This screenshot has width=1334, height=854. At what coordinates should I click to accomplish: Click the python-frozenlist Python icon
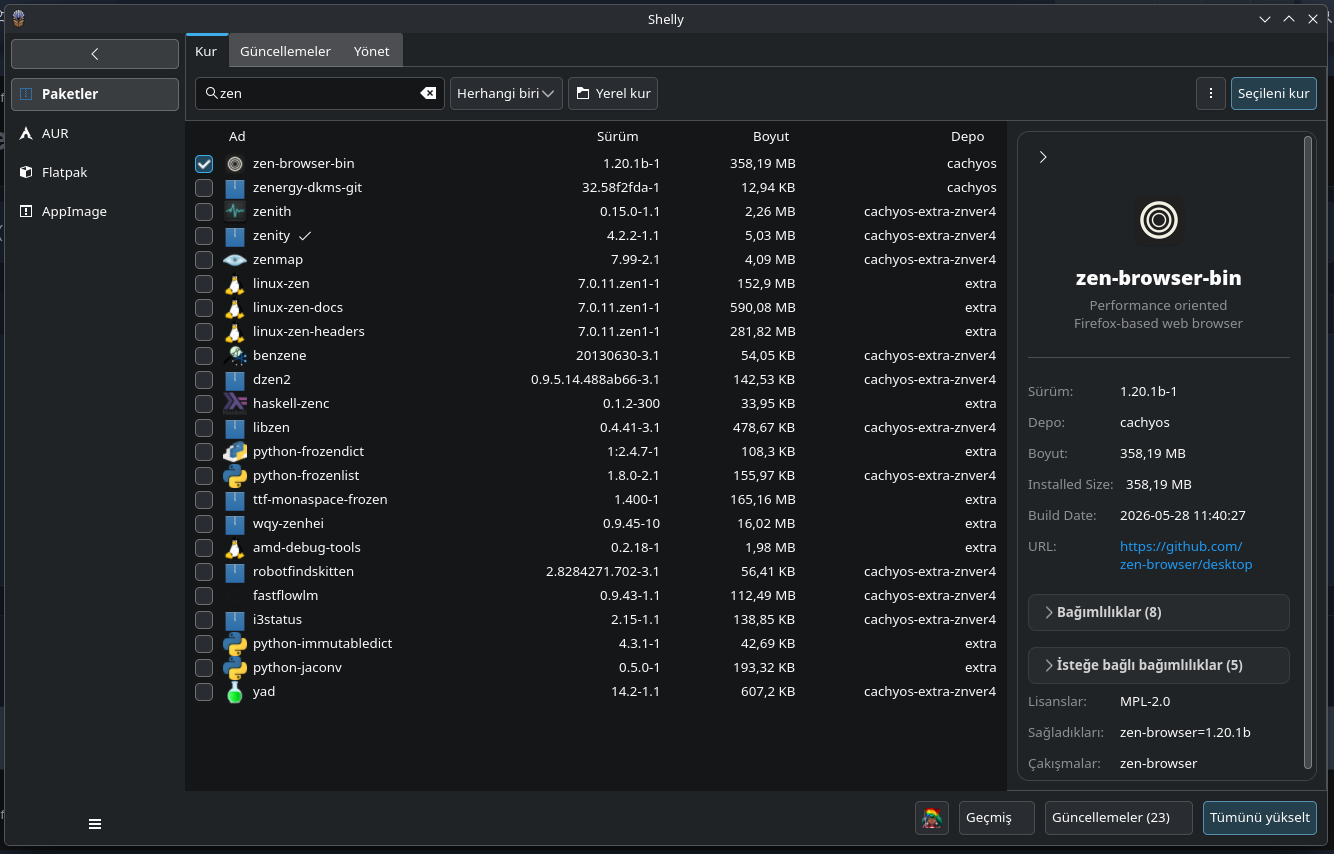235,475
